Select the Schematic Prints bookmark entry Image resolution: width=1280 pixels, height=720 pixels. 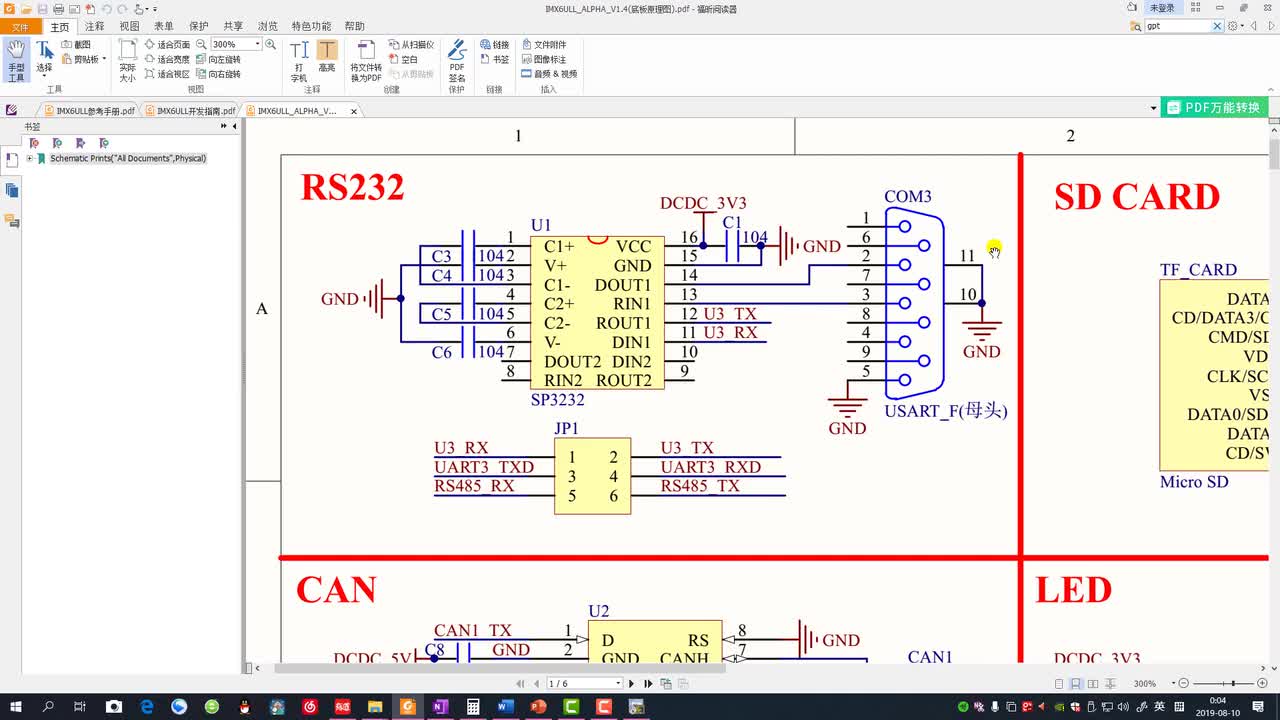click(128, 158)
